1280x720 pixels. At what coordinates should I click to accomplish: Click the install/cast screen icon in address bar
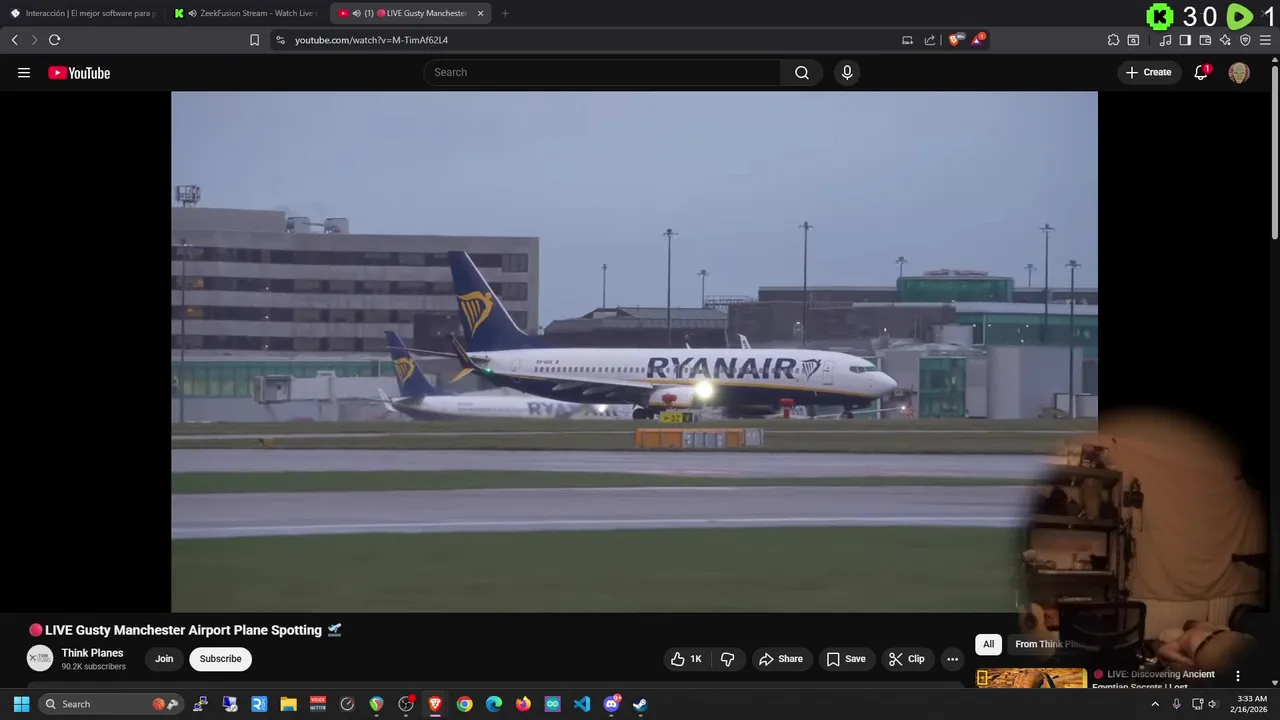click(x=907, y=40)
